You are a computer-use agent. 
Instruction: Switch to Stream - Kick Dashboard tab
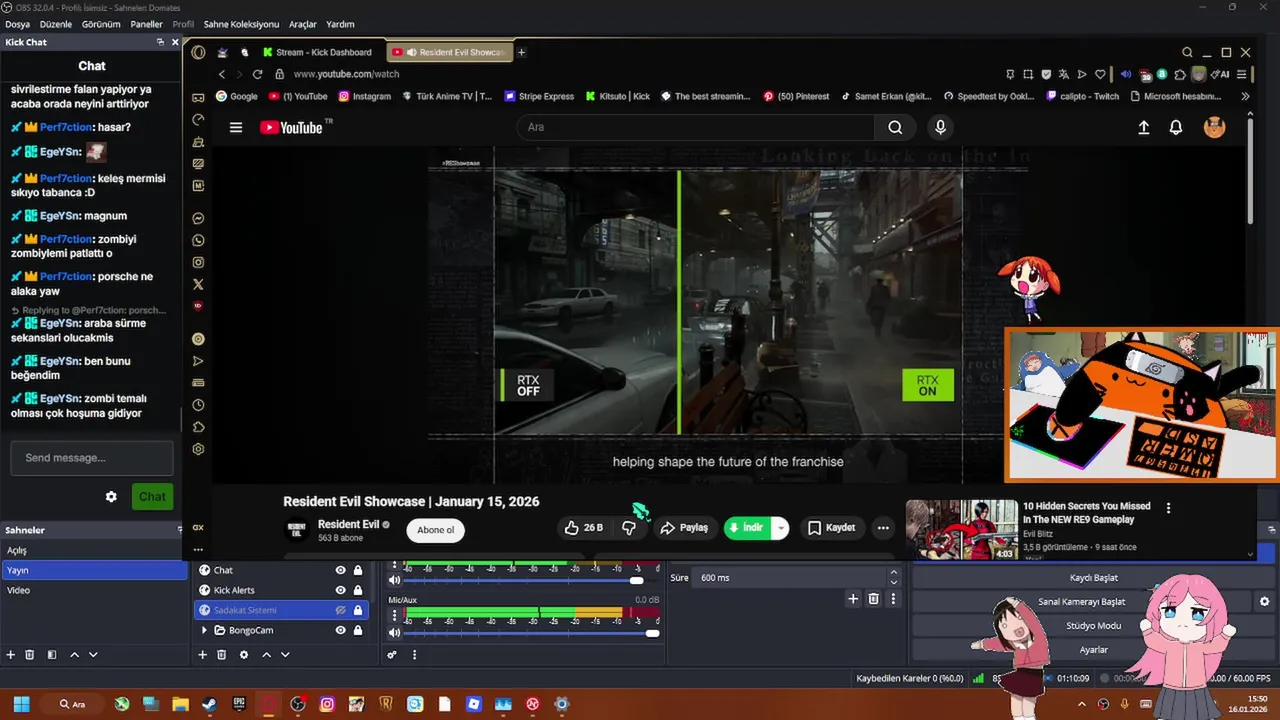[316, 52]
